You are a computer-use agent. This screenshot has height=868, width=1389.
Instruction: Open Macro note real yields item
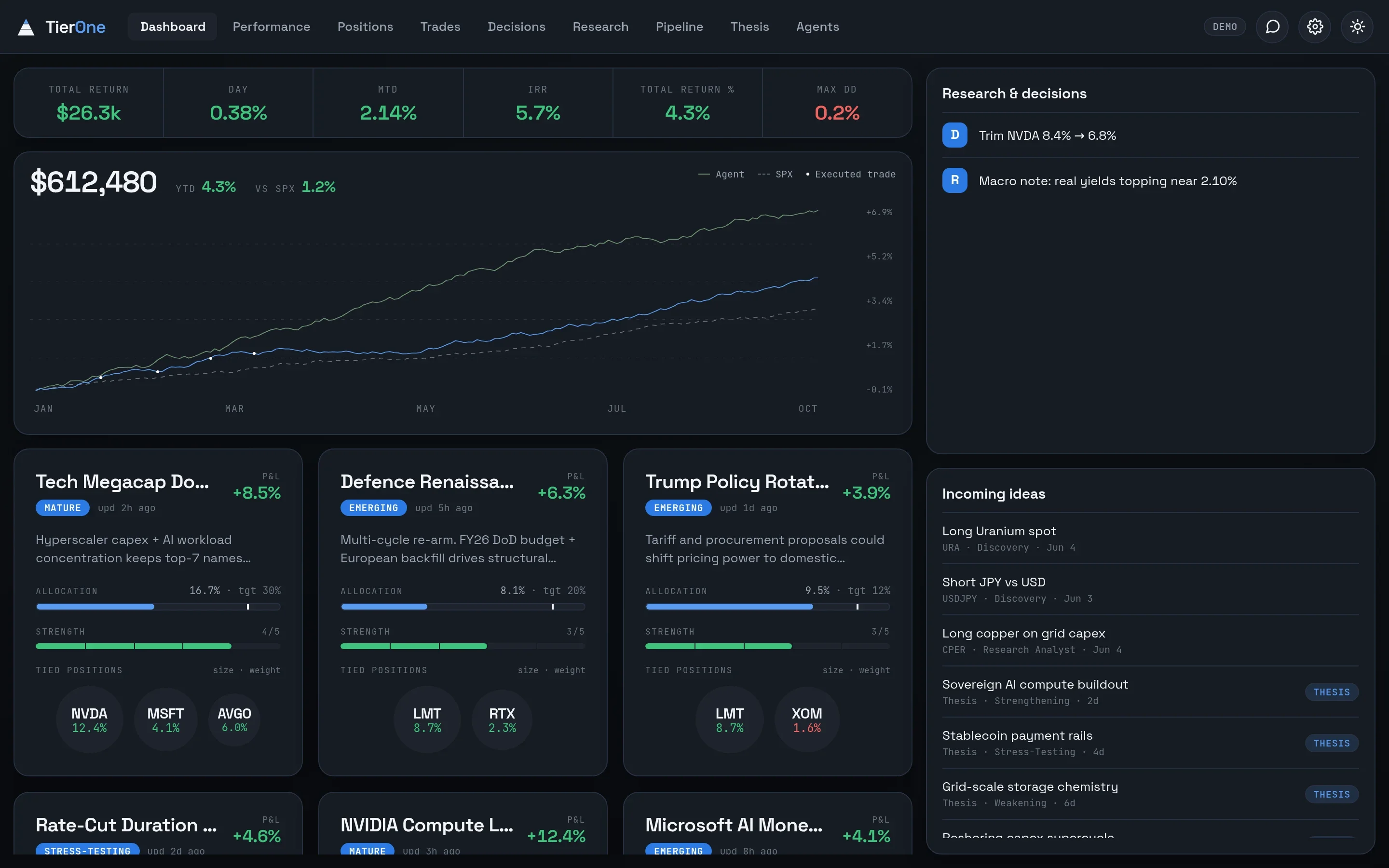1150,181
